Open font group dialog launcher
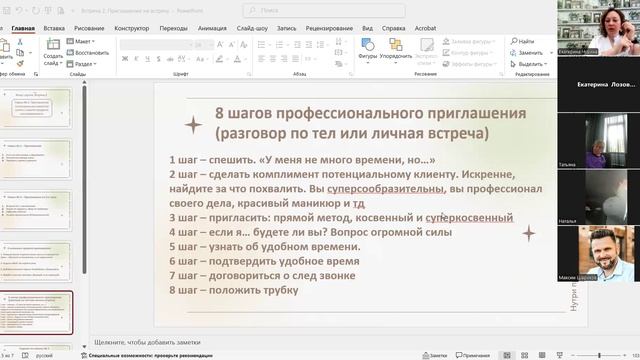Screen dimensions: 640x360 pyautogui.click(x=249, y=74)
